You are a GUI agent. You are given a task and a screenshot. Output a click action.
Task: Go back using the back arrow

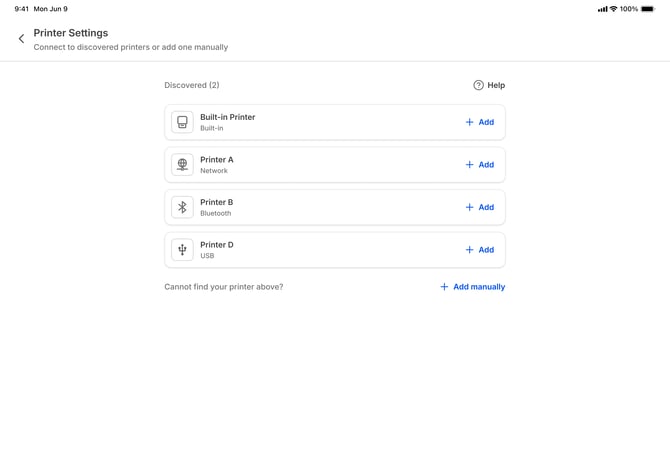[x=21, y=39]
